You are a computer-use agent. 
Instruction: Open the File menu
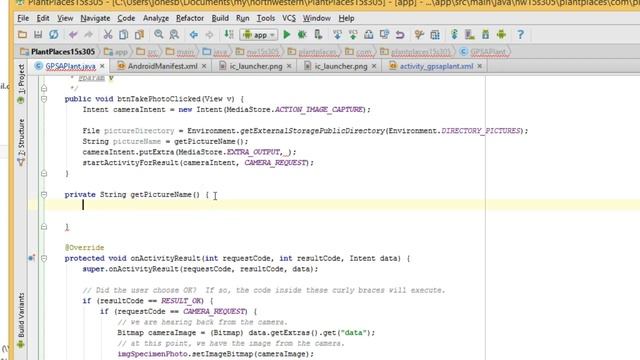[23, 18]
